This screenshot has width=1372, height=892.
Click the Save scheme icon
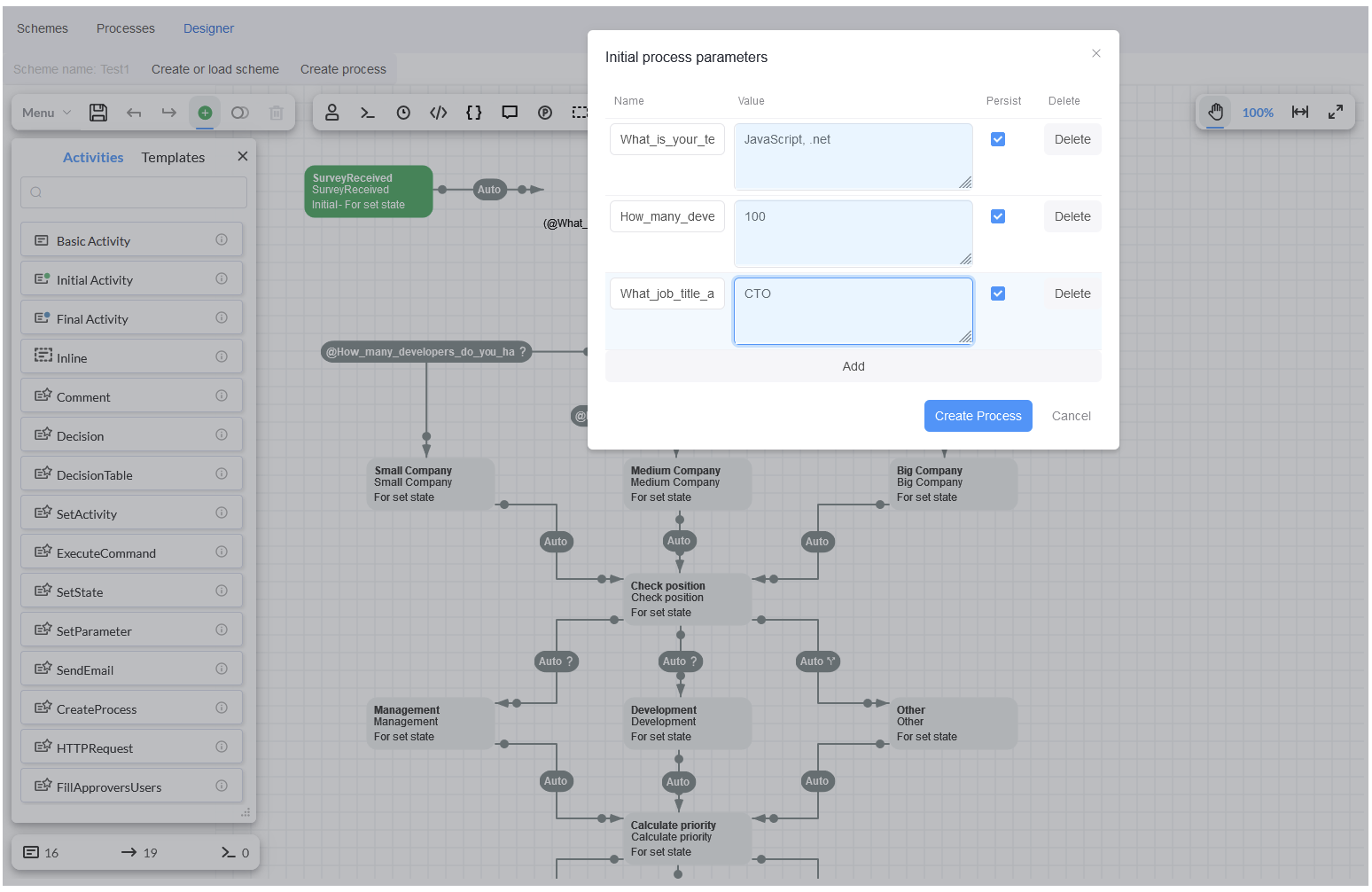point(98,113)
